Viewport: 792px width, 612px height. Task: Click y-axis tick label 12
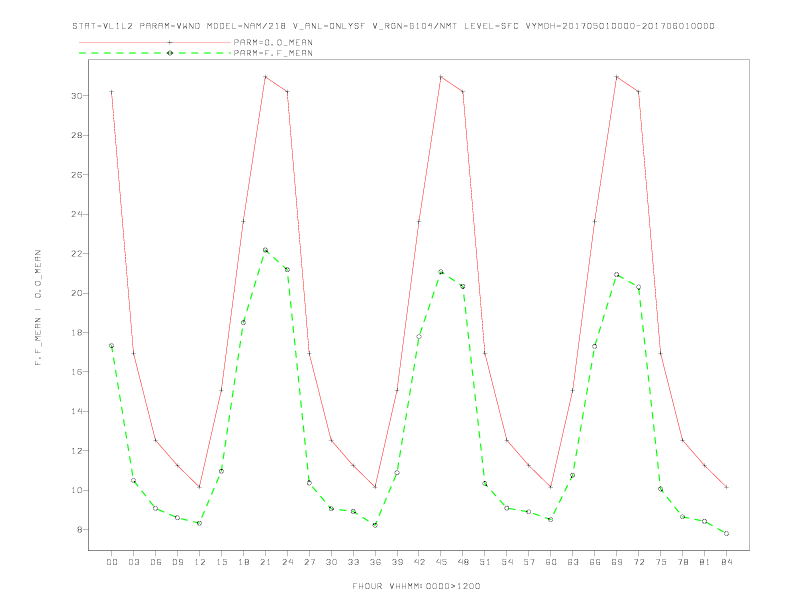(77, 451)
